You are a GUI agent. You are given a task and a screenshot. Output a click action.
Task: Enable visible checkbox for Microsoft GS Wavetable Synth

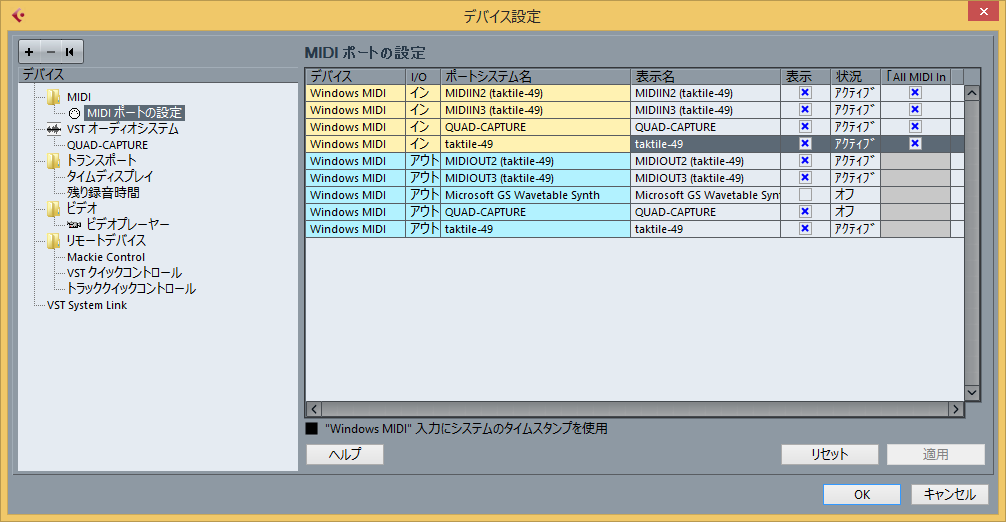pyautogui.click(x=805, y=194)
